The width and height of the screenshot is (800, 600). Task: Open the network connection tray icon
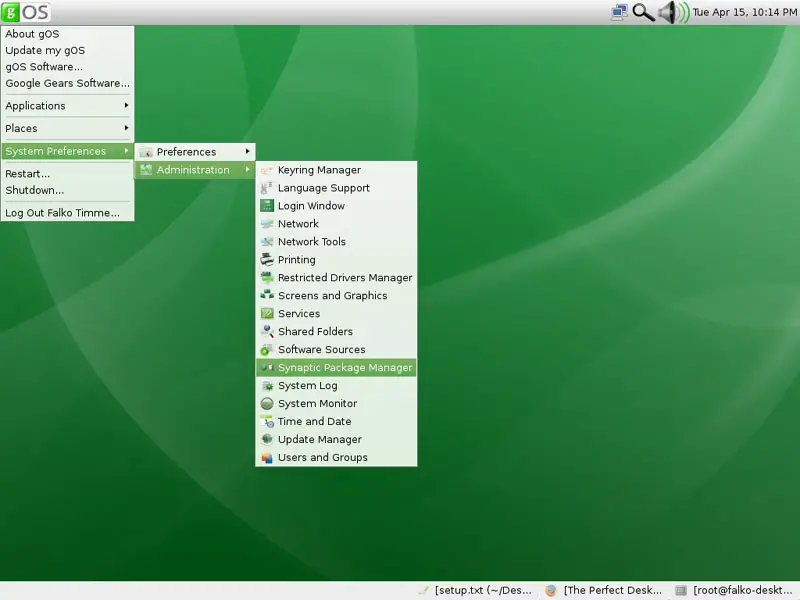(x=619, y=12)
